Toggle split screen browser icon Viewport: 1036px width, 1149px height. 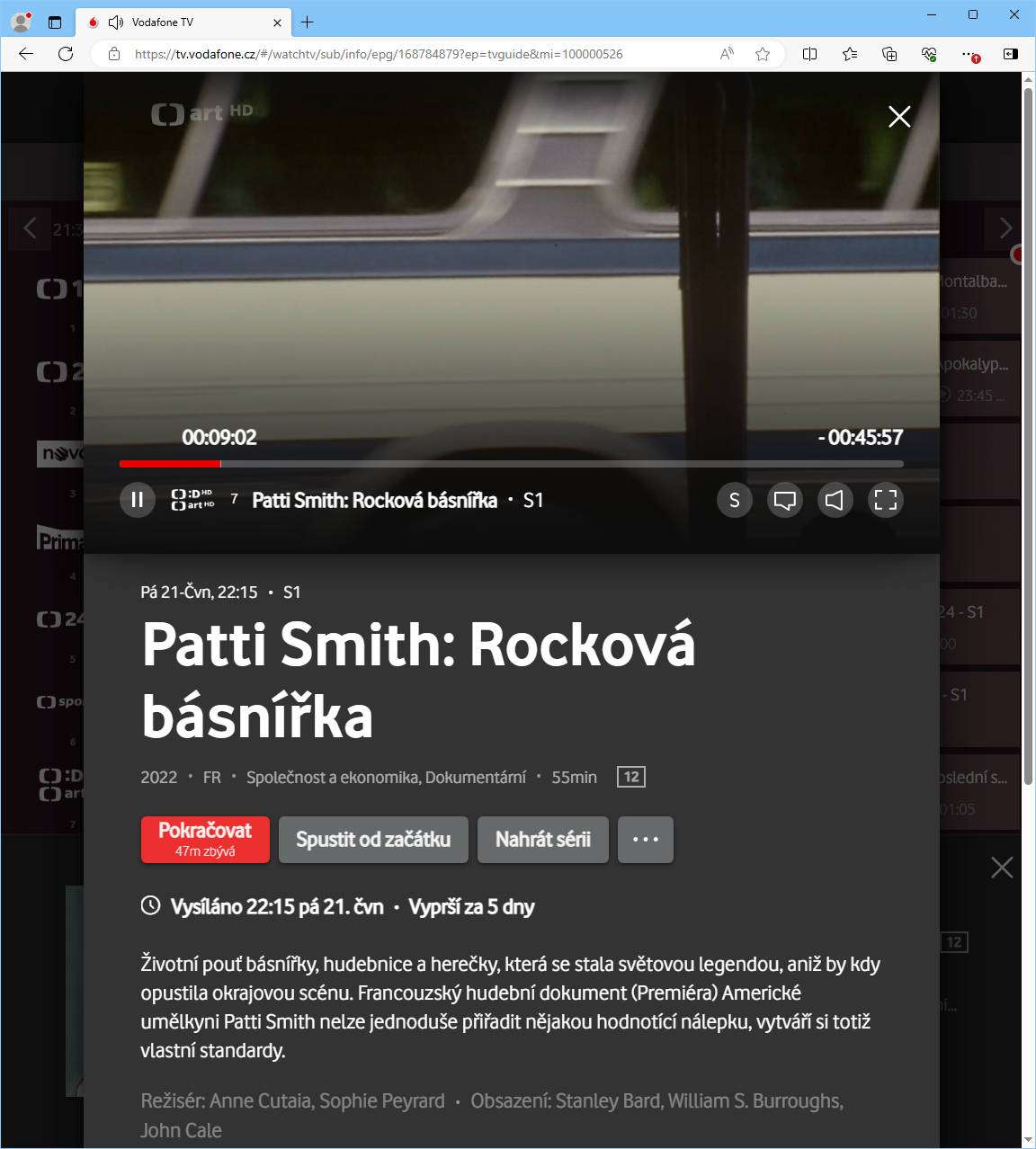point(809,54)
